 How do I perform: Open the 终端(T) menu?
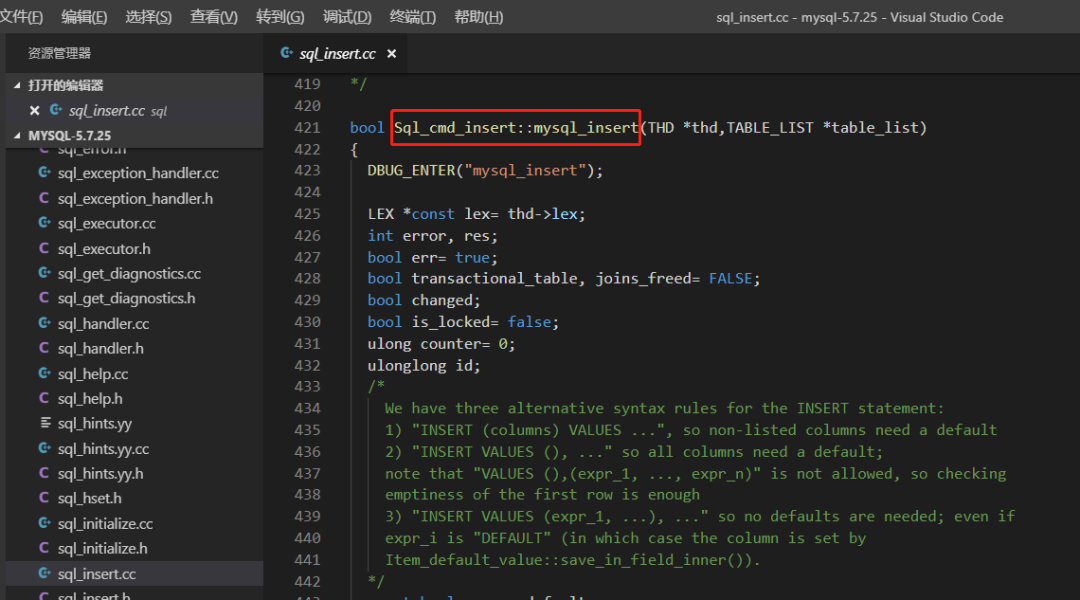pyautogui.click(x=413, y=17)
